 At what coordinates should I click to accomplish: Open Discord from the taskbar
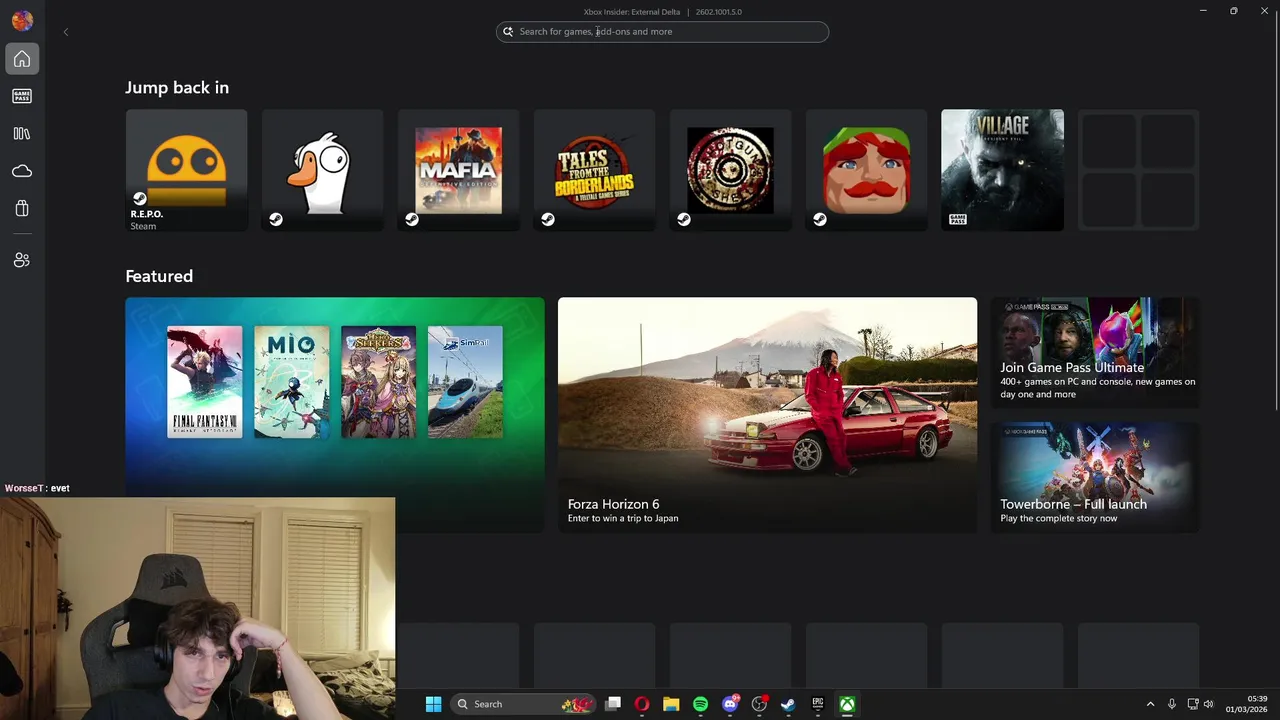(x=730, y=704)
